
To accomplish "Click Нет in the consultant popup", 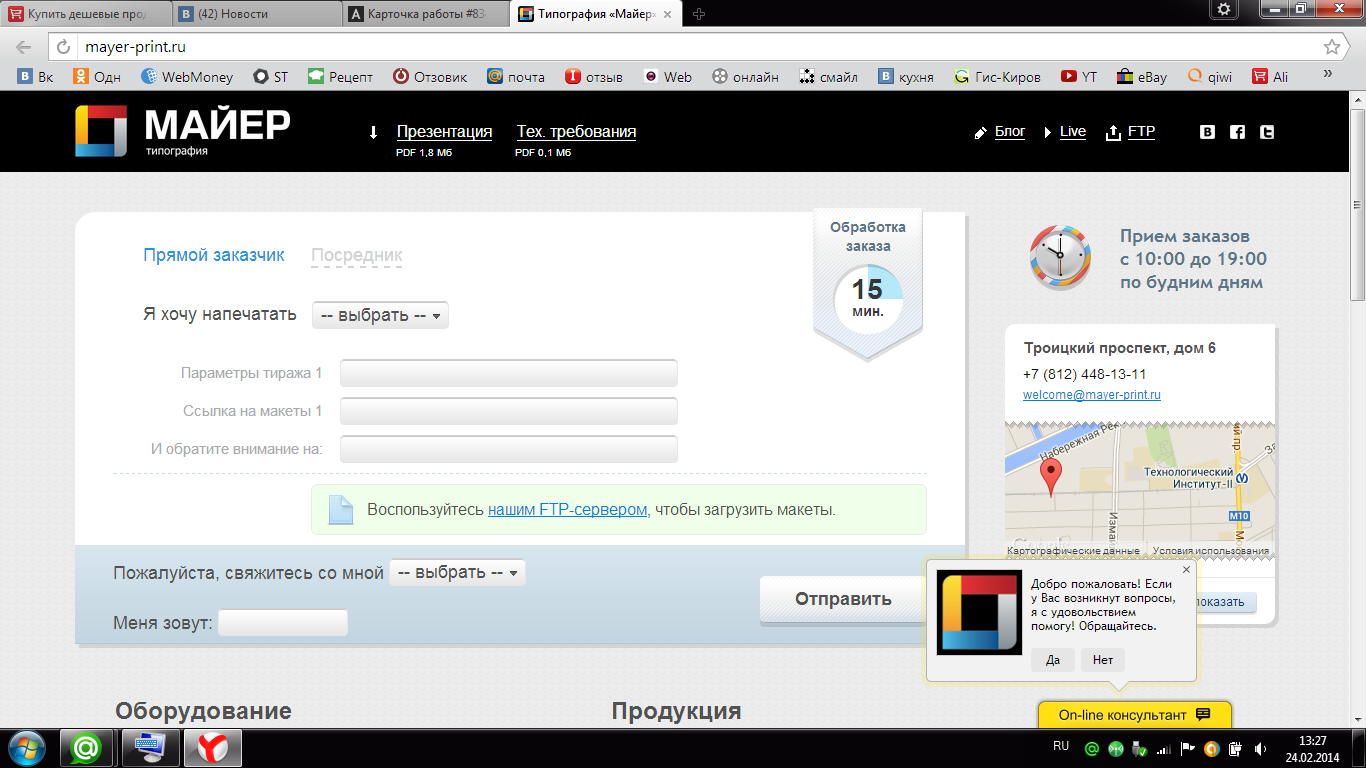I will 1103,660.
